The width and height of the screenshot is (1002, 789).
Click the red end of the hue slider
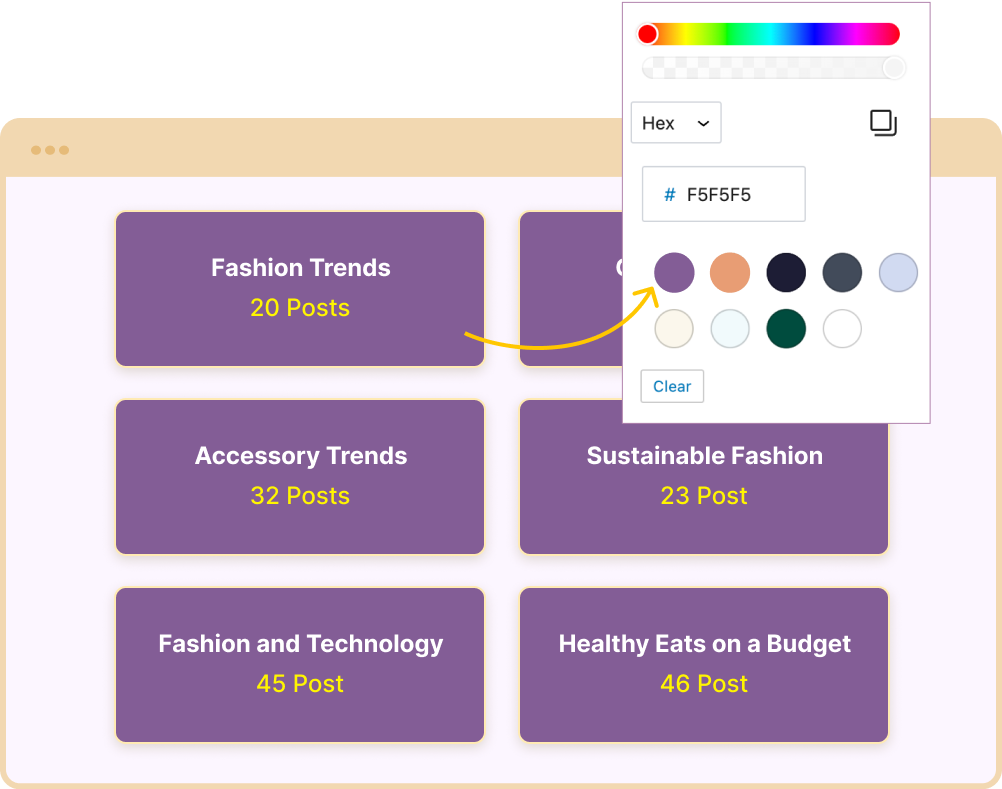click(x=648, y=33)
